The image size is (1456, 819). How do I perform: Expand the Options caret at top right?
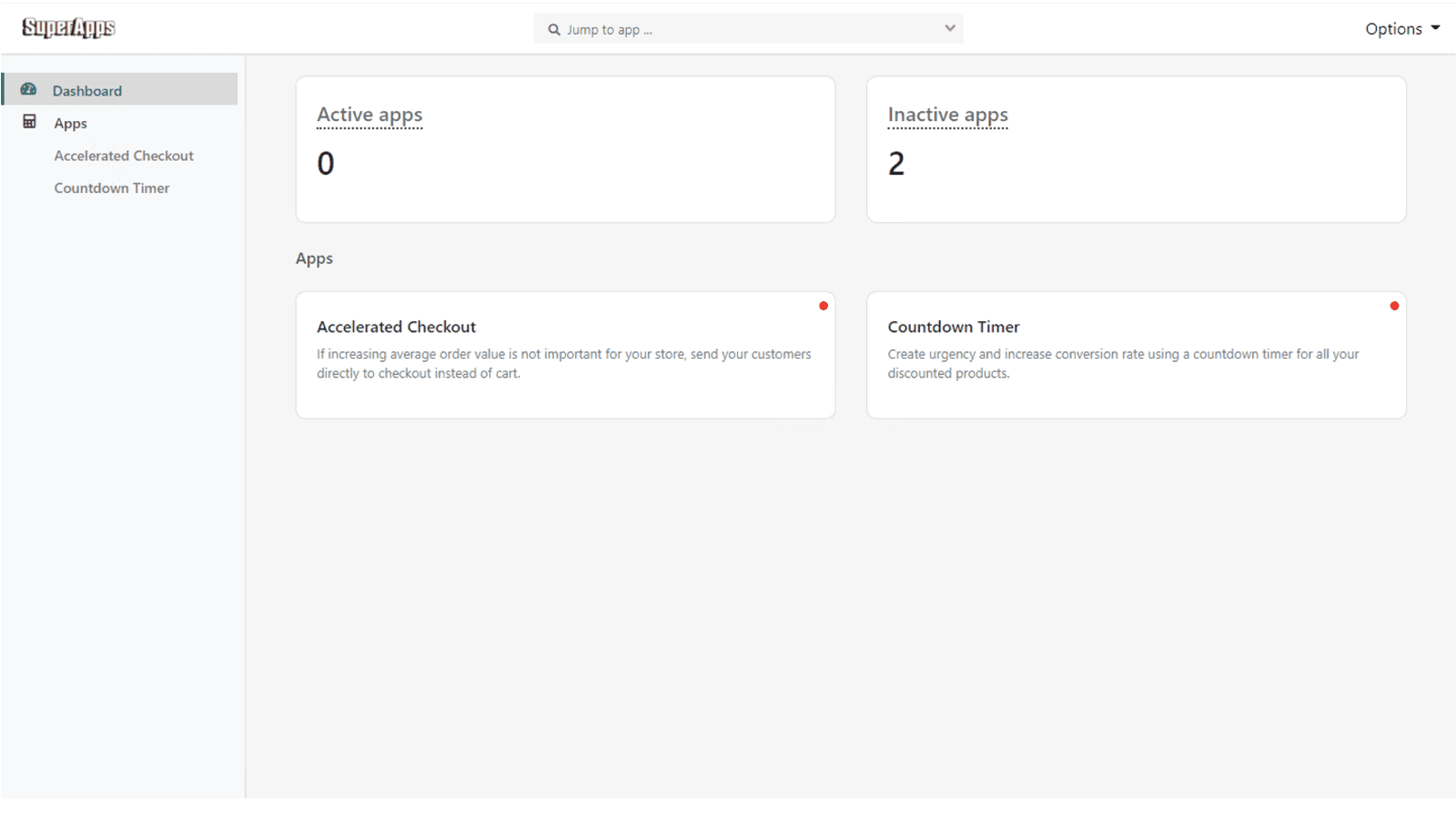coord(1439,29)
